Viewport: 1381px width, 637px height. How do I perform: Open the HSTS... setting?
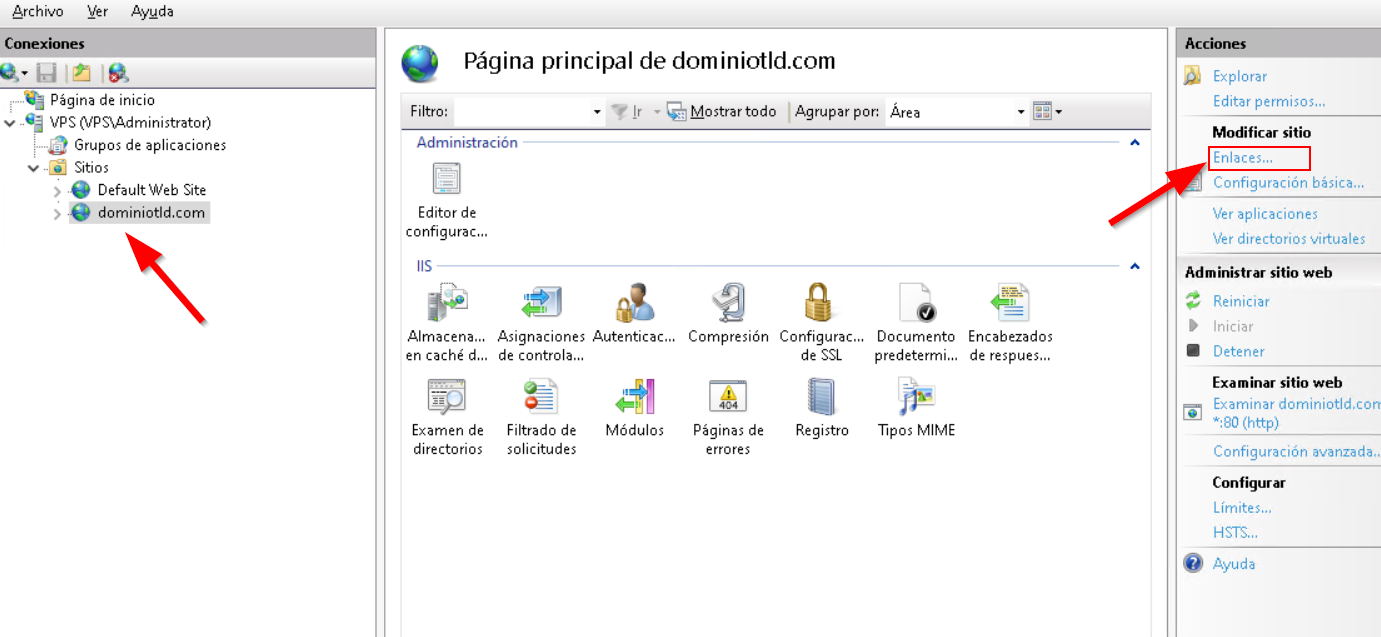1235,533
